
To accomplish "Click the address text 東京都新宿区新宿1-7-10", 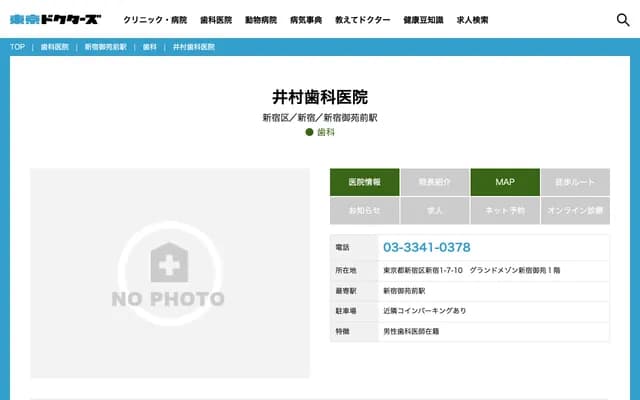I will (423, 270).
